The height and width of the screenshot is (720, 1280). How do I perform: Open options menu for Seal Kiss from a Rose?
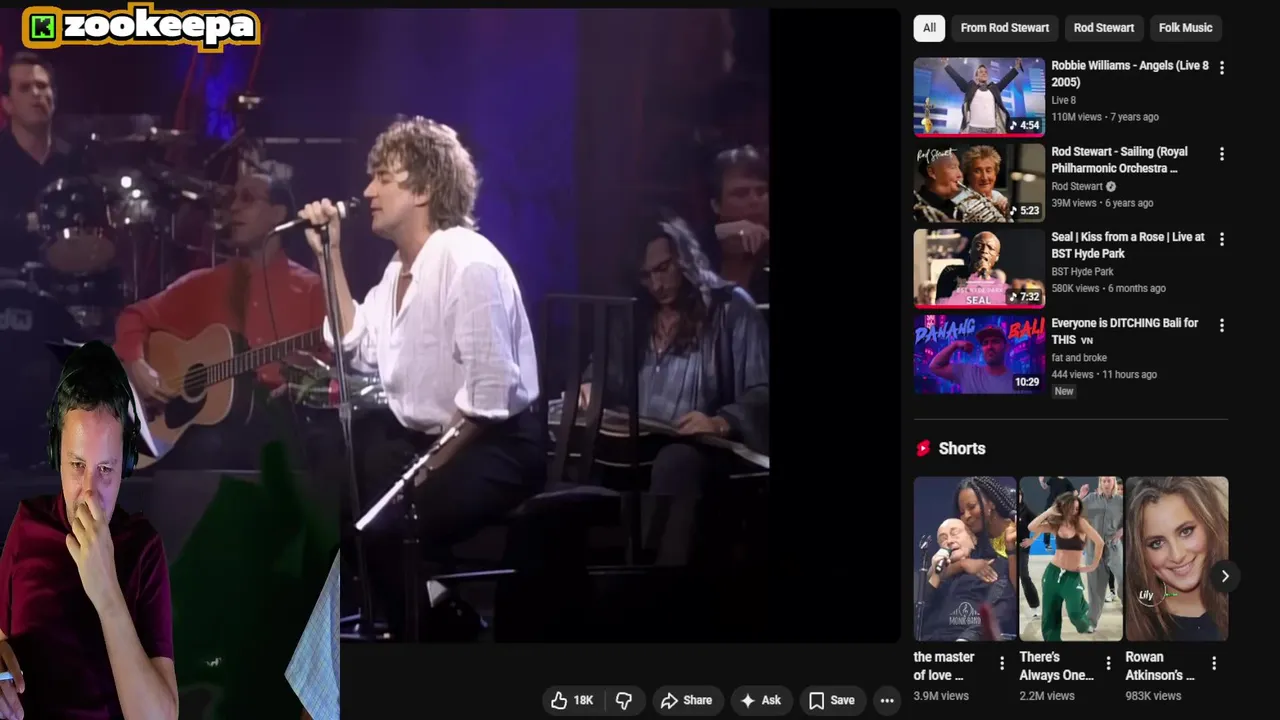coord(1221,240)
